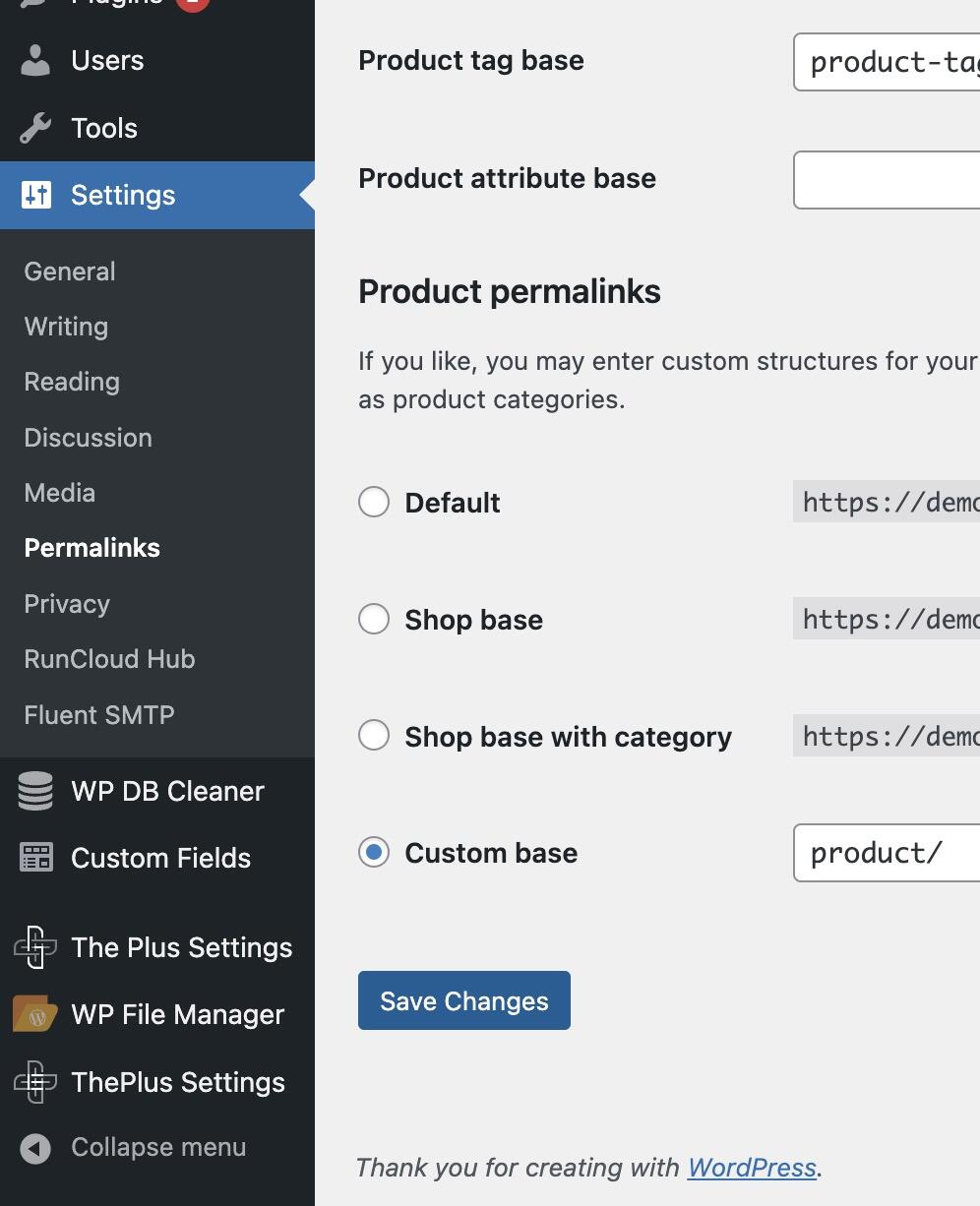
Task: Click the Users icon in the sidebar
Action: [x=34, y=60]
